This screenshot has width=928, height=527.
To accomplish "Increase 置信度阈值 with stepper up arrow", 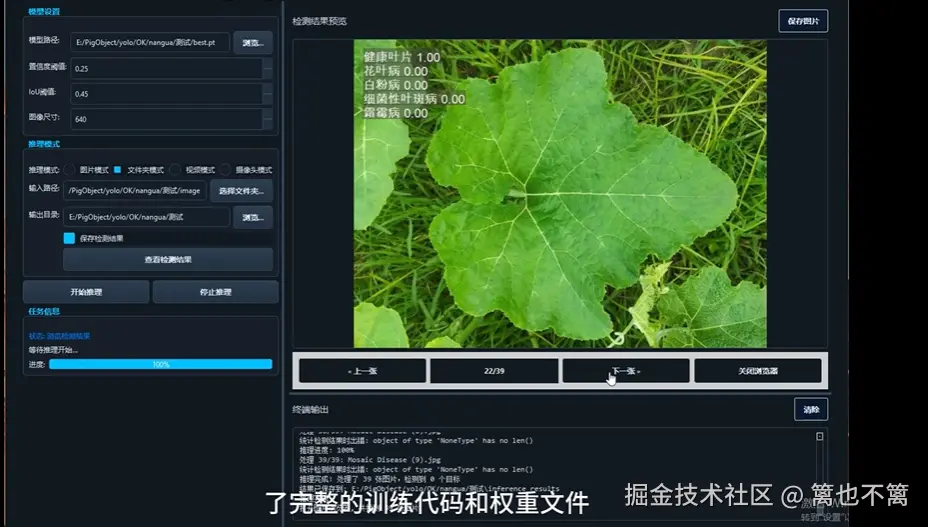I will pos(268,63).
